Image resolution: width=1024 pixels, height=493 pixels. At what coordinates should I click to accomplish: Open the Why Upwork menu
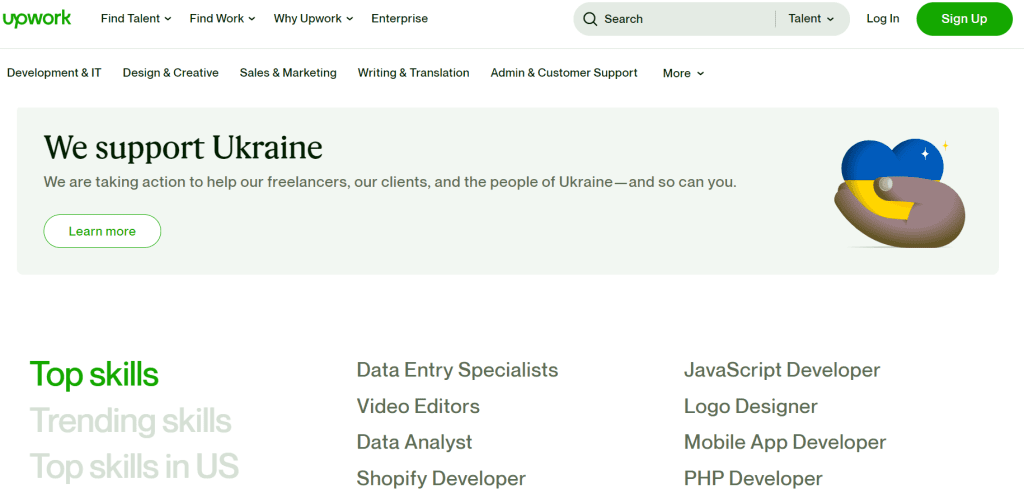313,19
